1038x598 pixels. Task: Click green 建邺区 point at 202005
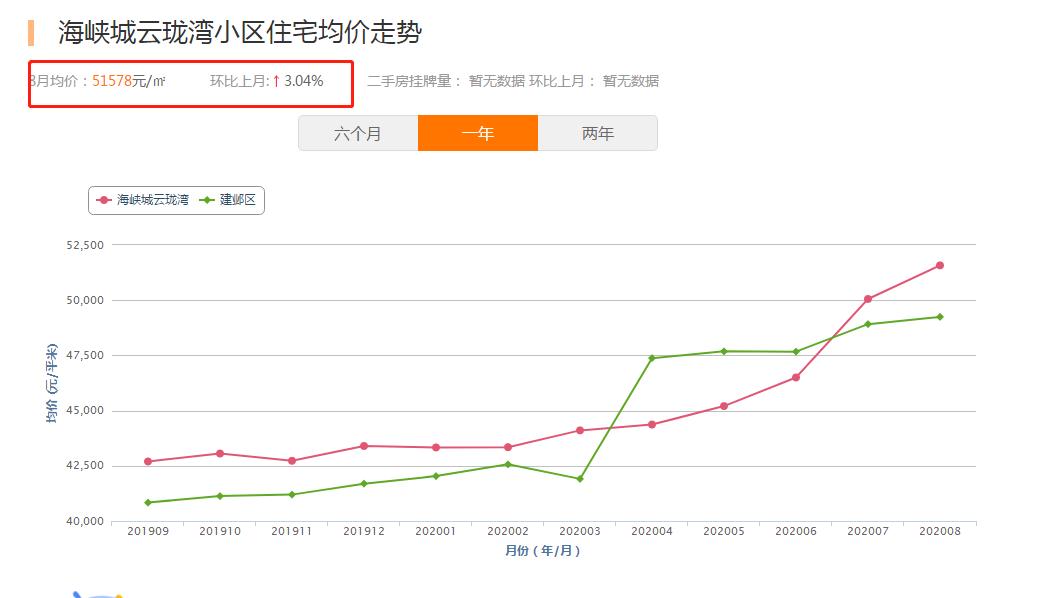[x=724, y=352]
